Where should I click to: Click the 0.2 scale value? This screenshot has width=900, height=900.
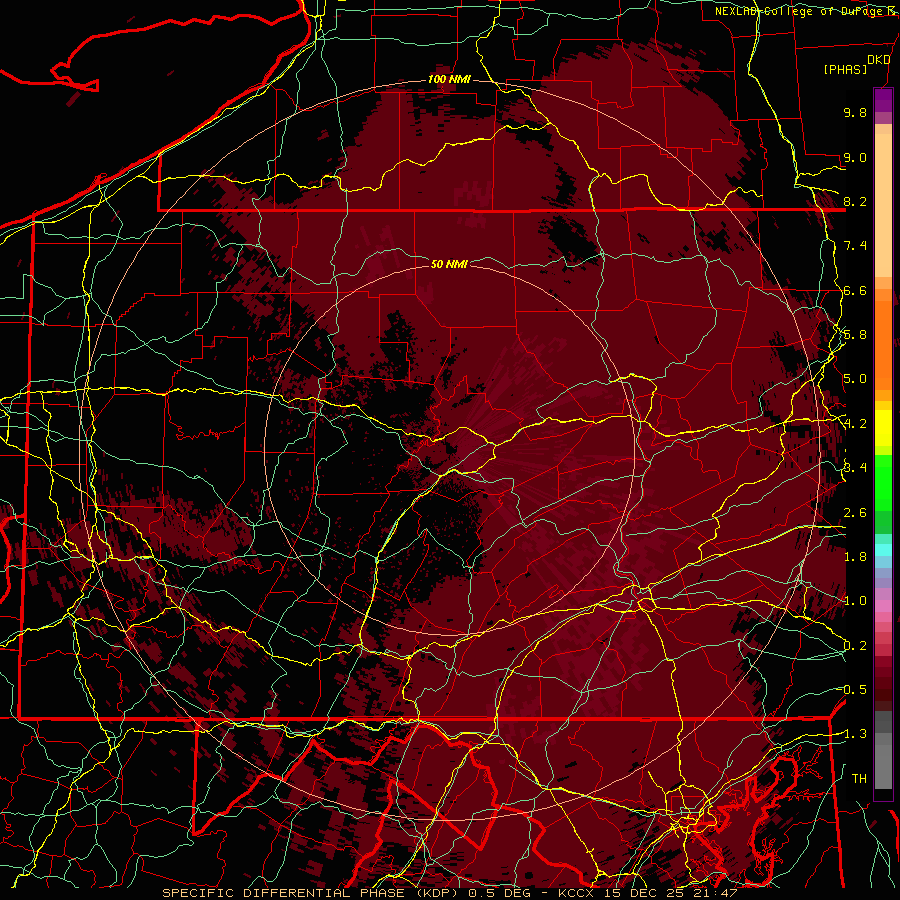pyautogui.click(x=855, y=646)
